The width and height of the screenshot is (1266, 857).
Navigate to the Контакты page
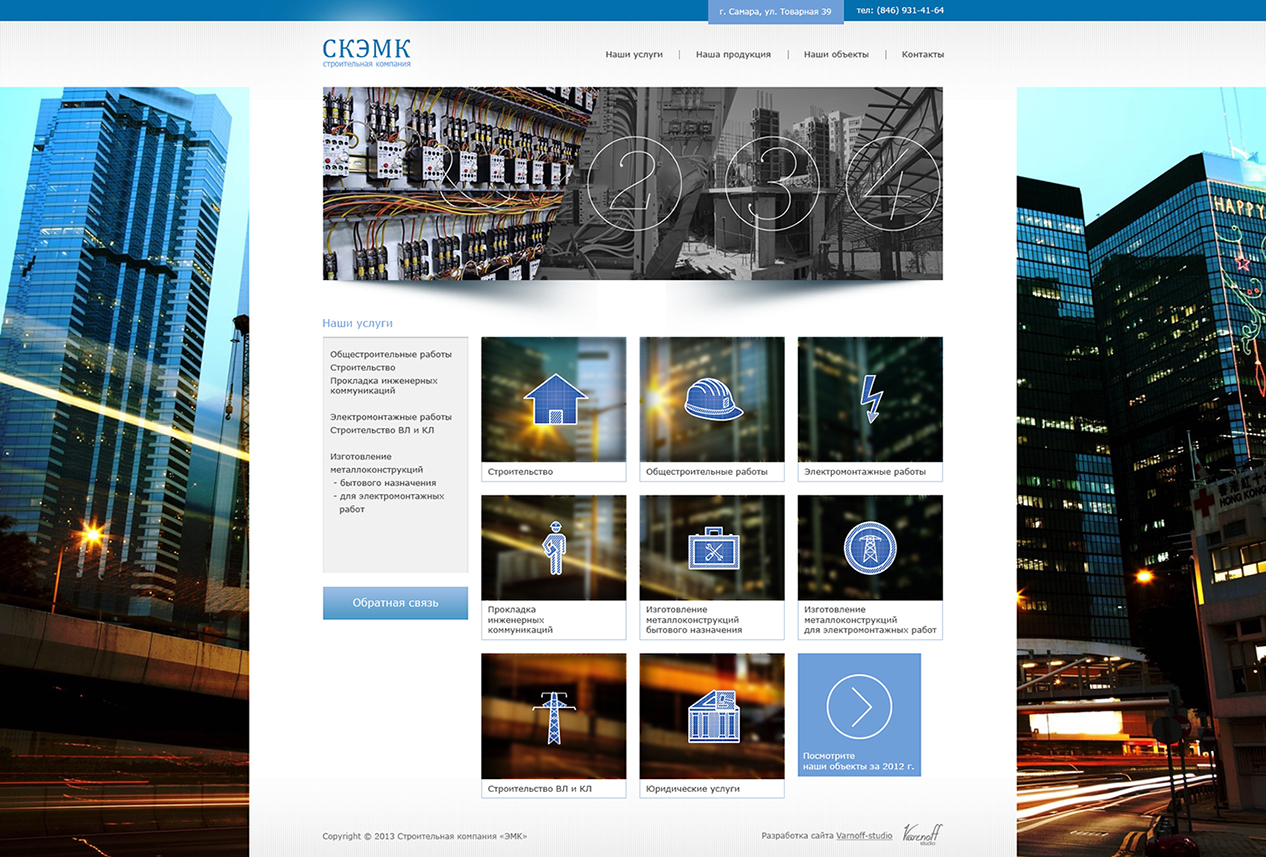point(922,55)
